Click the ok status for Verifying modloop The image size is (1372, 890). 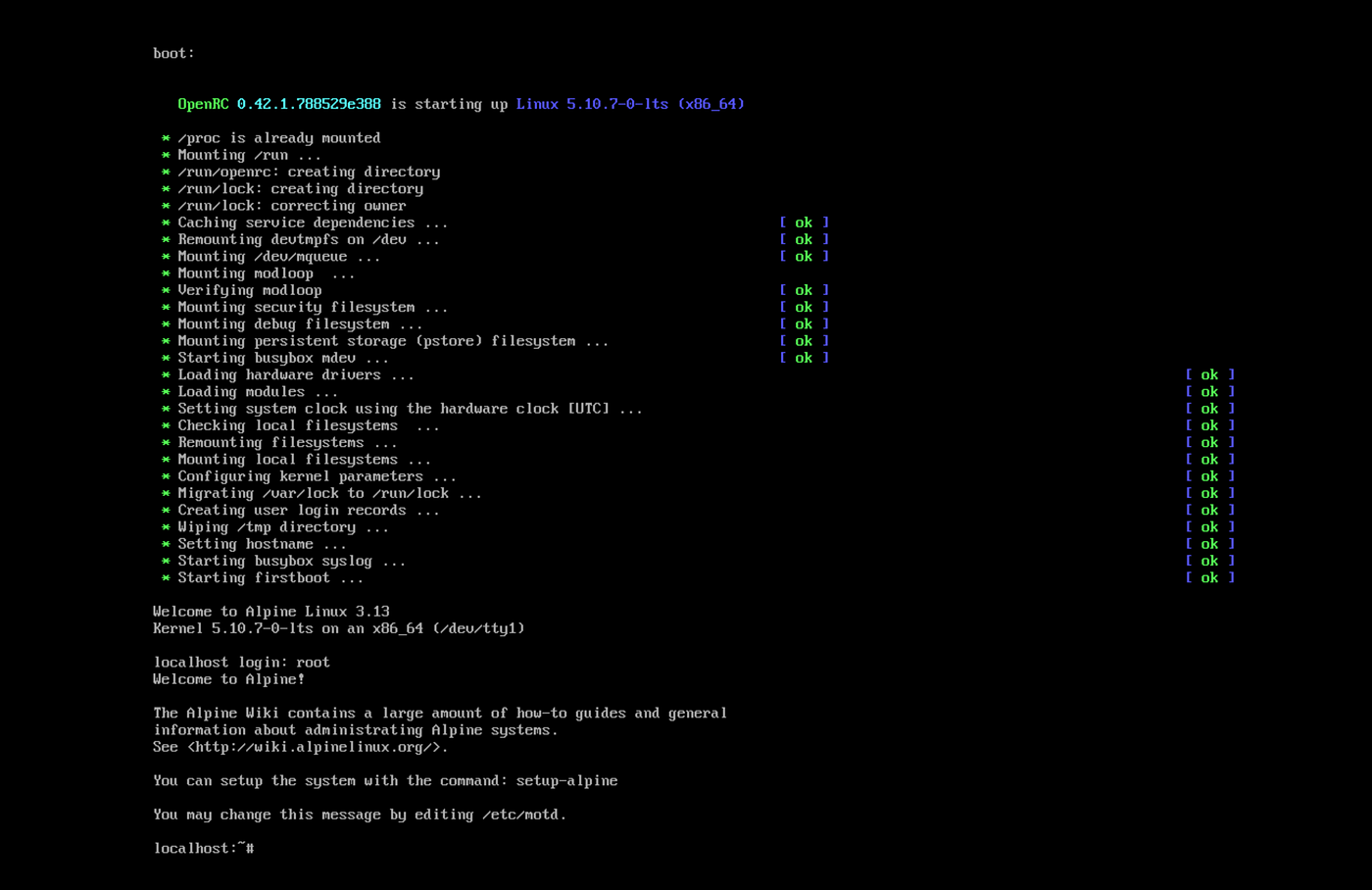804,290
